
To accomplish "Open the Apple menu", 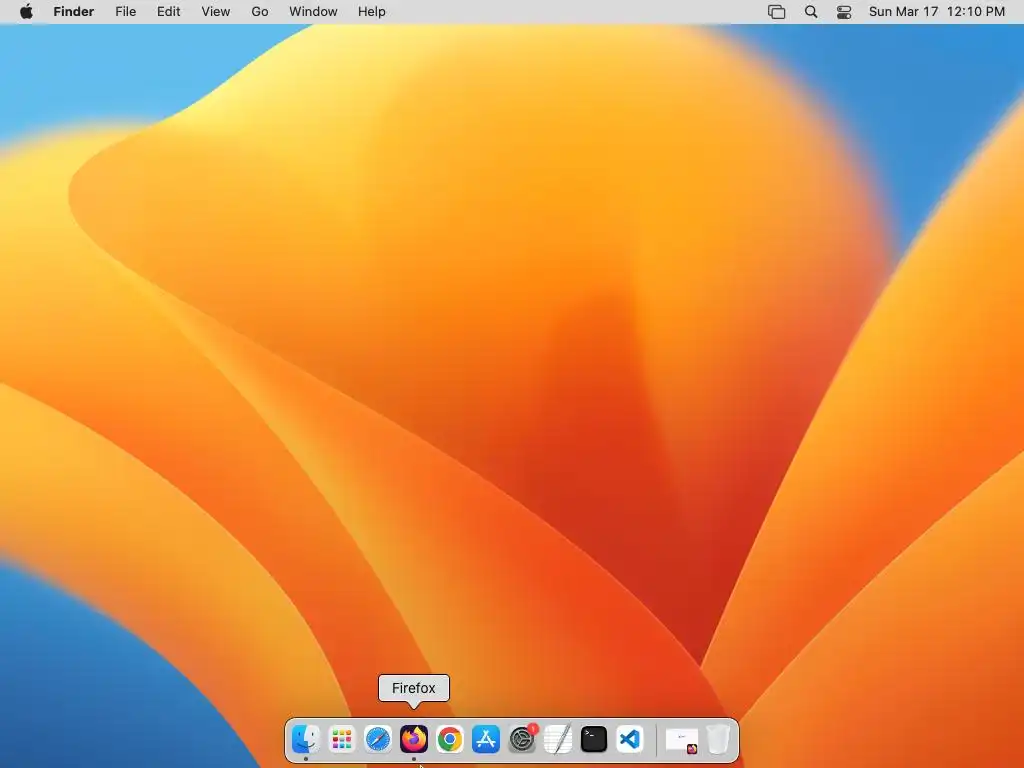I will (26, 12).
